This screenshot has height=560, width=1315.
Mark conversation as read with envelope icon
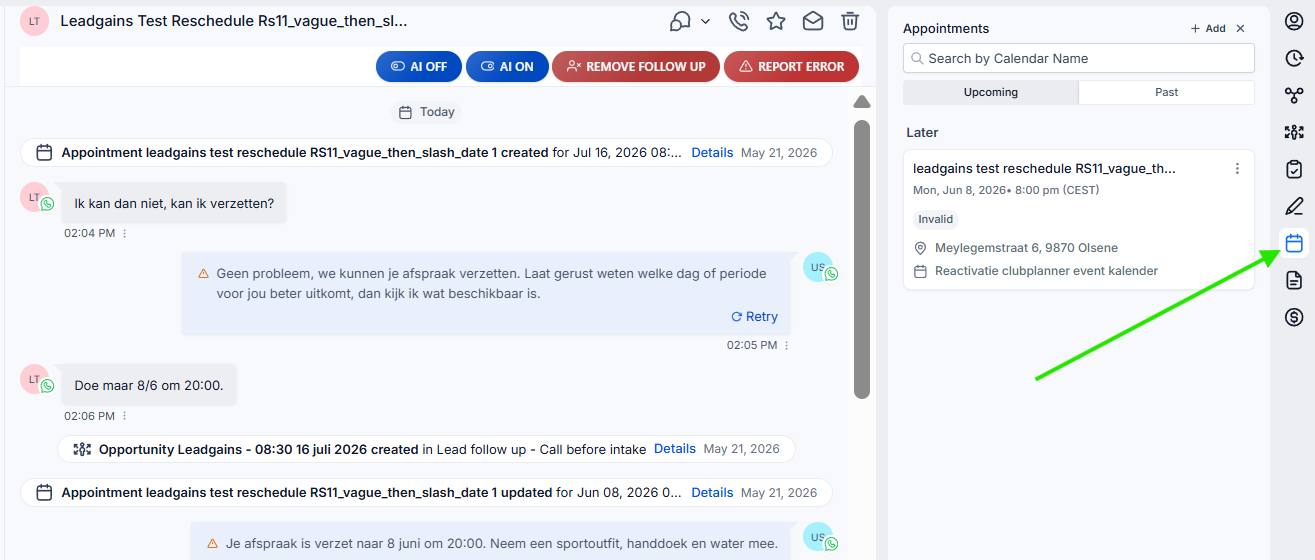coord(813,21)
